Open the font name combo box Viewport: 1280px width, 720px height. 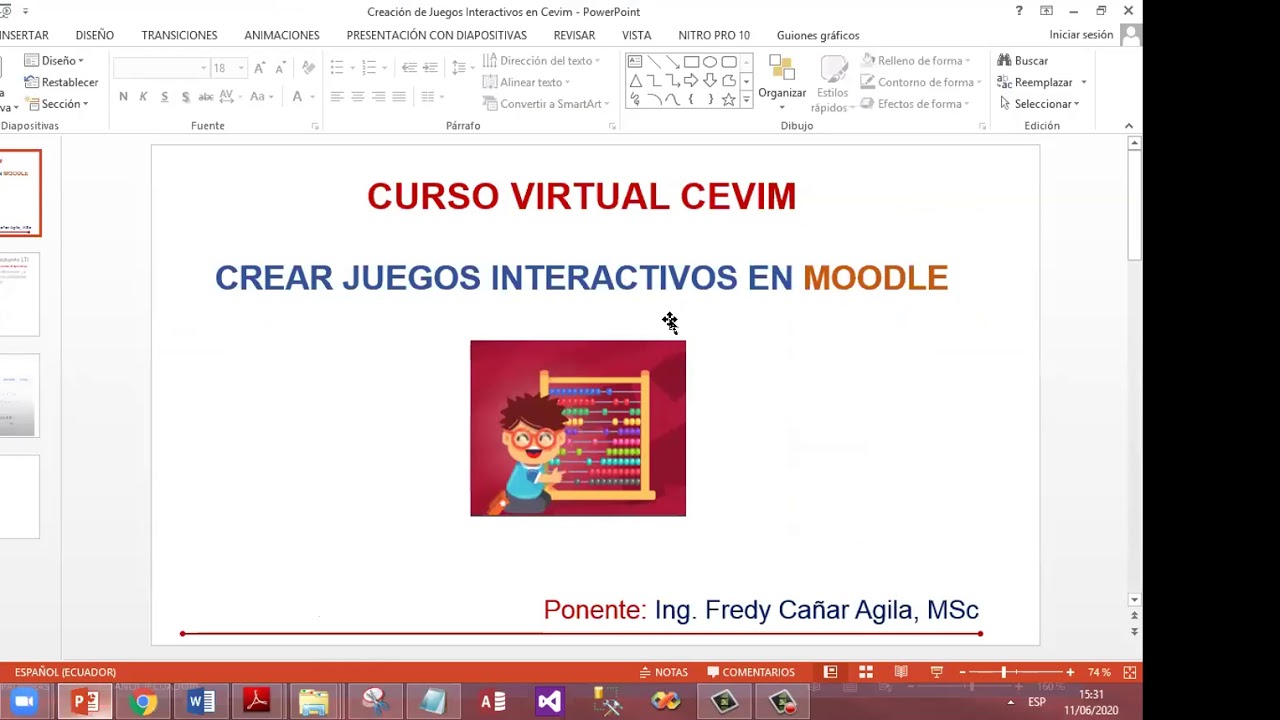[x=161, y=68]
